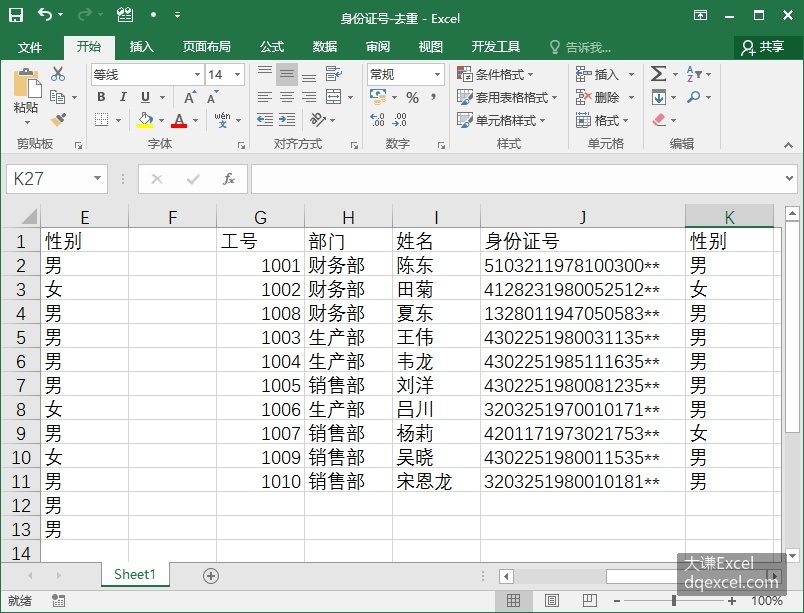Image resolution: width=804 pixels, height=613 pixels.
Task: Expand the Name Box dropdown arrow
Action: point(97,178)
